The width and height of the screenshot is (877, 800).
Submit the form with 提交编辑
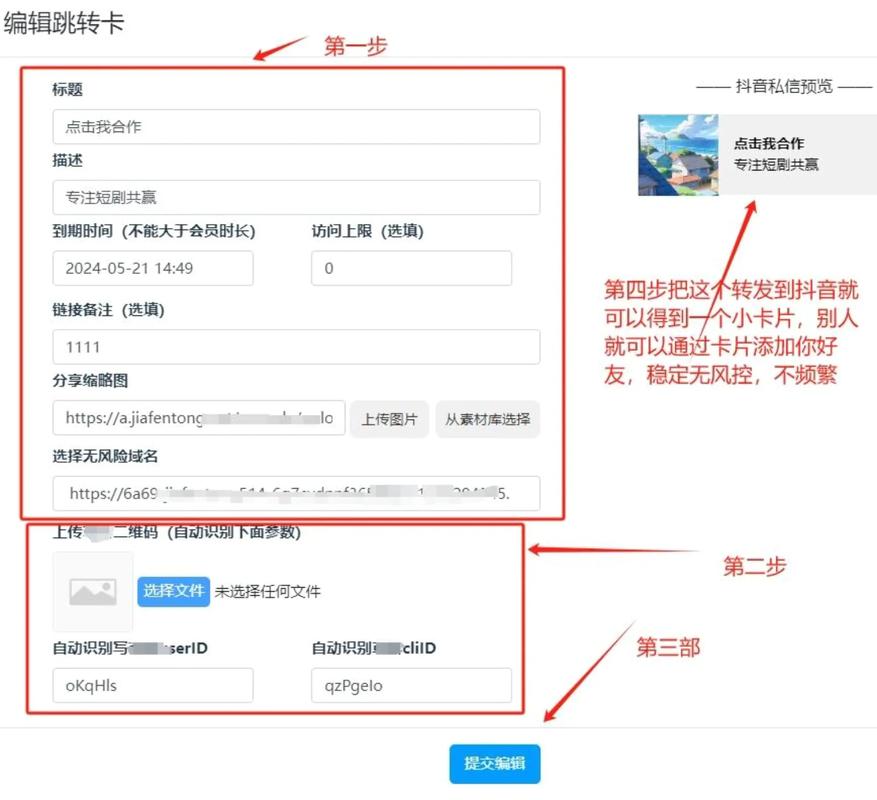pos(494,763)
